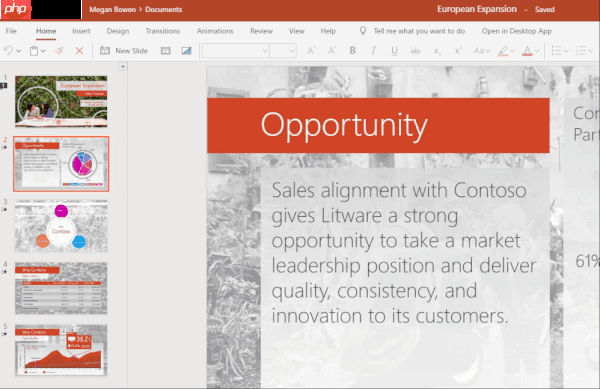
Task: Expand the Paste options arrow
Action: pos(43,51)
